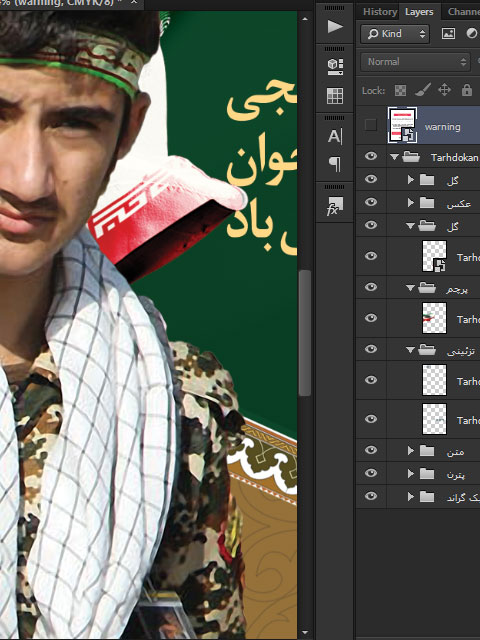Select the Tarhdokan group name
The height and width of the screenshot is (640, 480).
coord(454,158)
